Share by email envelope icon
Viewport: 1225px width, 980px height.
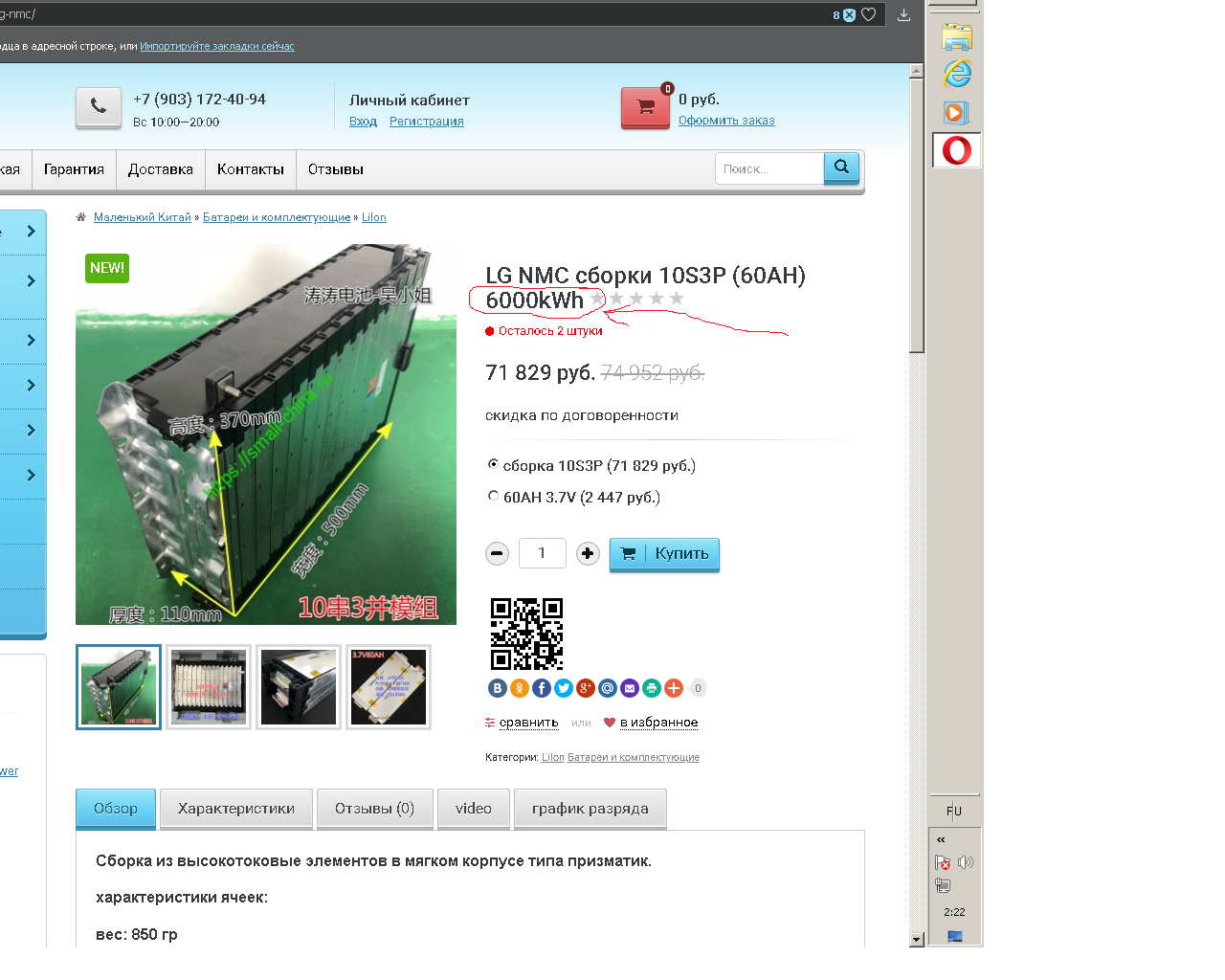click(x=629, y=688)
